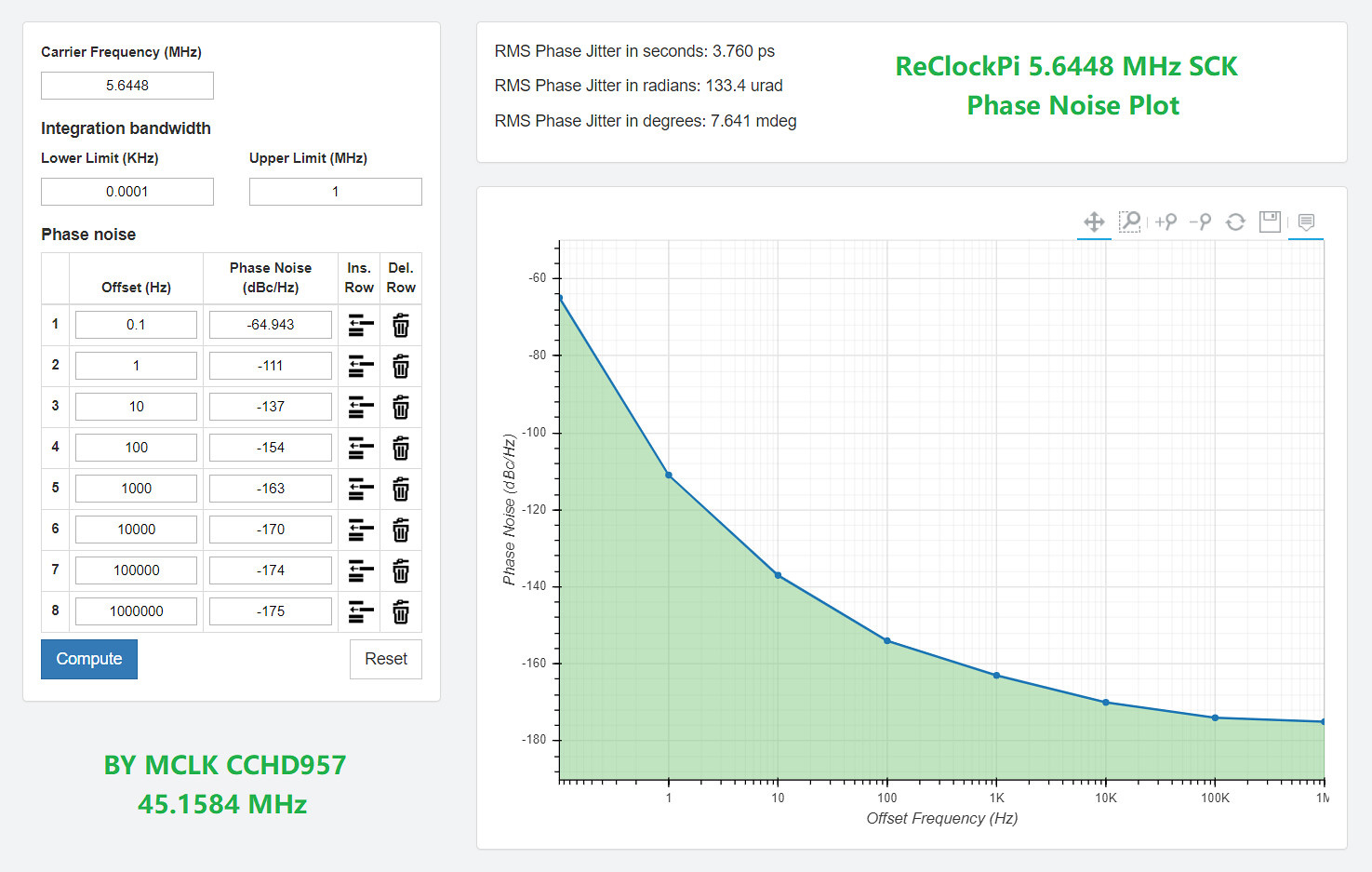Click the RMS Phase Jitter in seconds text
The height and width of the screenshot is (872, 1372).
(634, 51)
